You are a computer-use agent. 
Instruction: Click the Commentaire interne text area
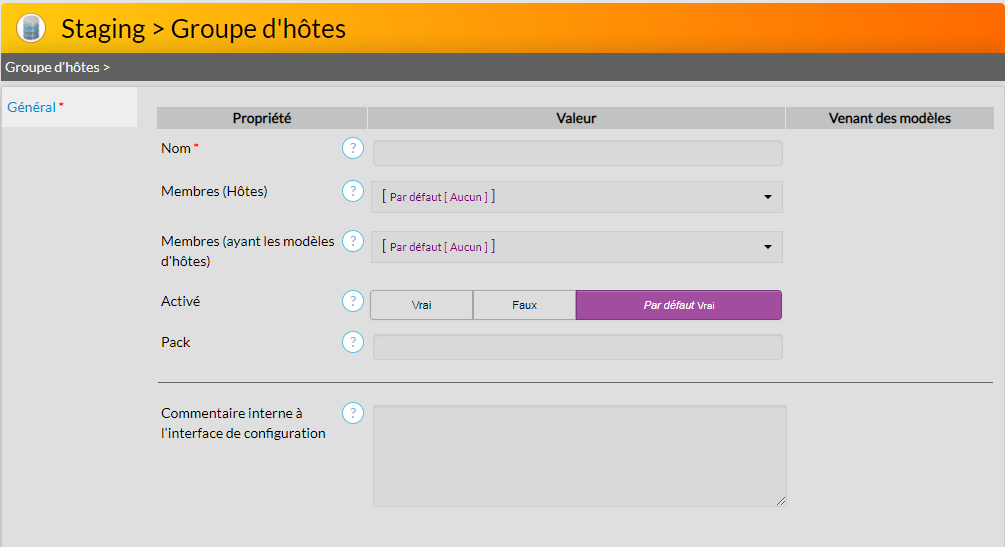579,456
